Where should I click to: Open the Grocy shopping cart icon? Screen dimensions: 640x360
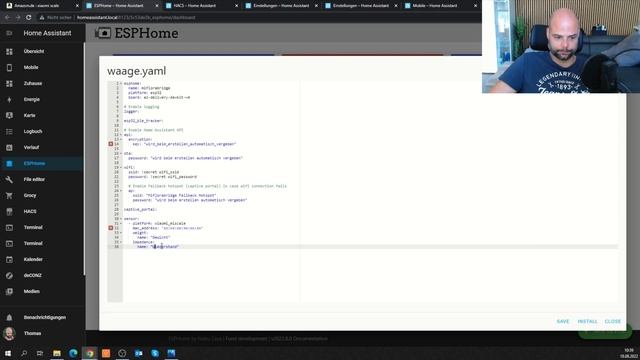(x=9, y=196)
